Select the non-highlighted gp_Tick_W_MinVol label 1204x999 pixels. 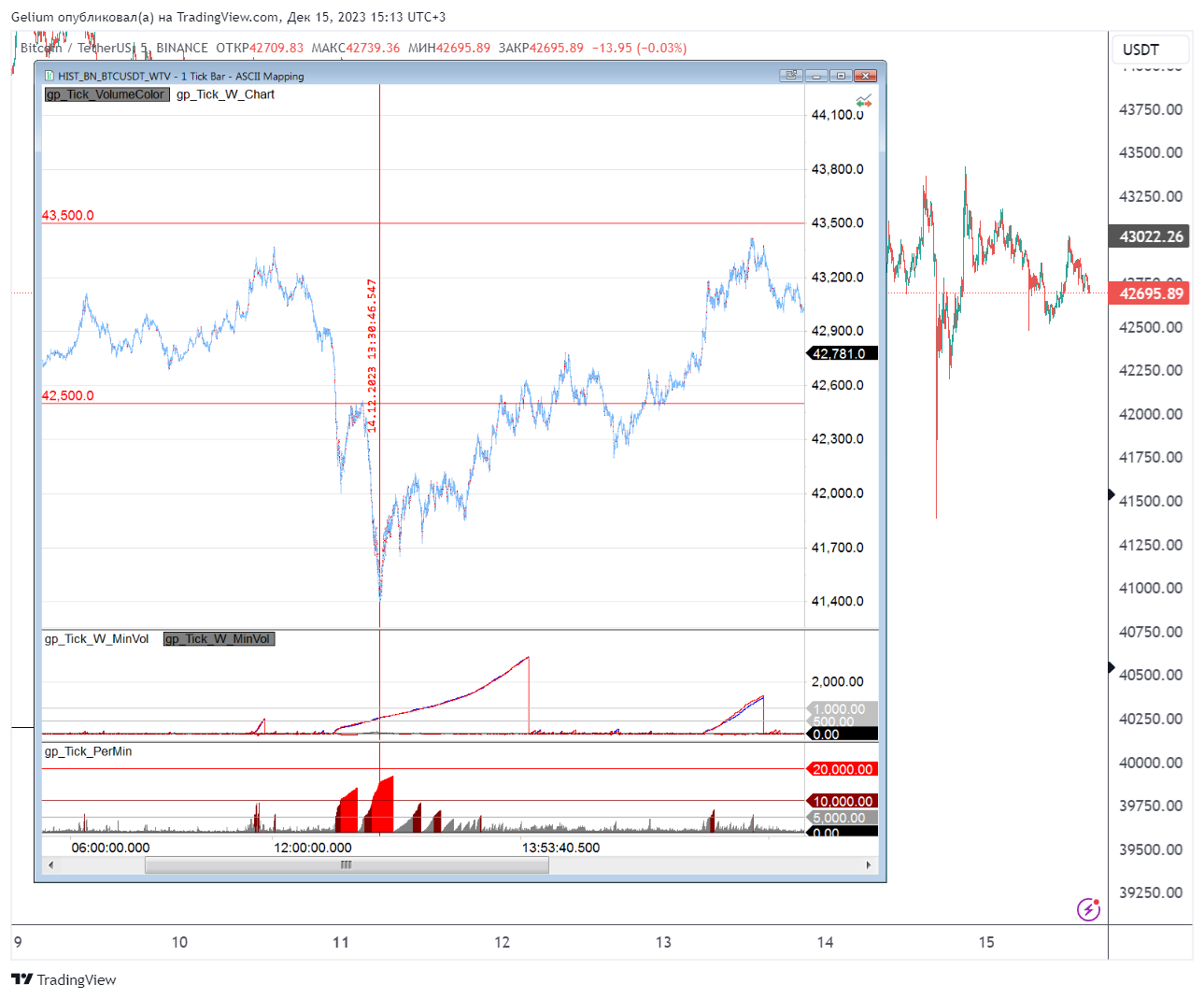96,639
